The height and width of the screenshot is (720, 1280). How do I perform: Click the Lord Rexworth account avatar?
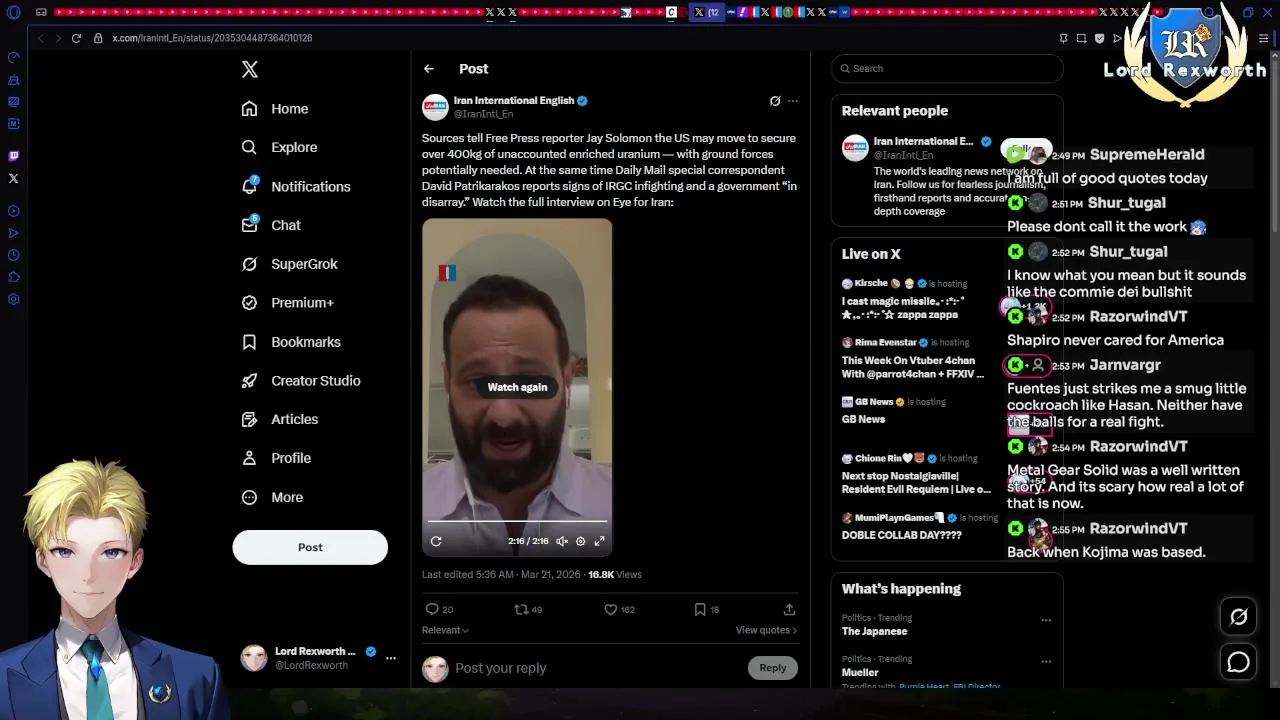254,658
